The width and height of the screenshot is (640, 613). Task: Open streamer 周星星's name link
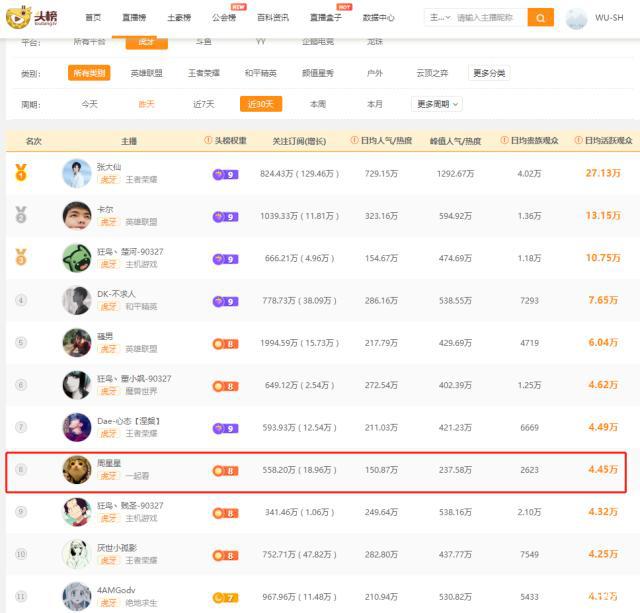click(110, 461)
